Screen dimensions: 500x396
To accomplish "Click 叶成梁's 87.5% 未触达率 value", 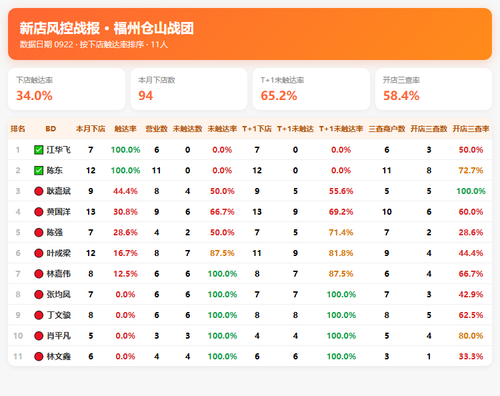I will (x=222, y=253).
